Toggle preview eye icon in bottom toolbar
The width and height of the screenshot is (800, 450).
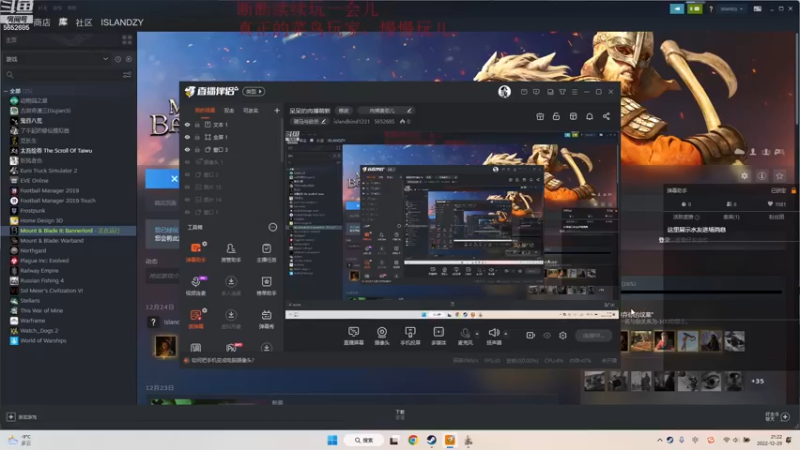(x=547, y=335)
